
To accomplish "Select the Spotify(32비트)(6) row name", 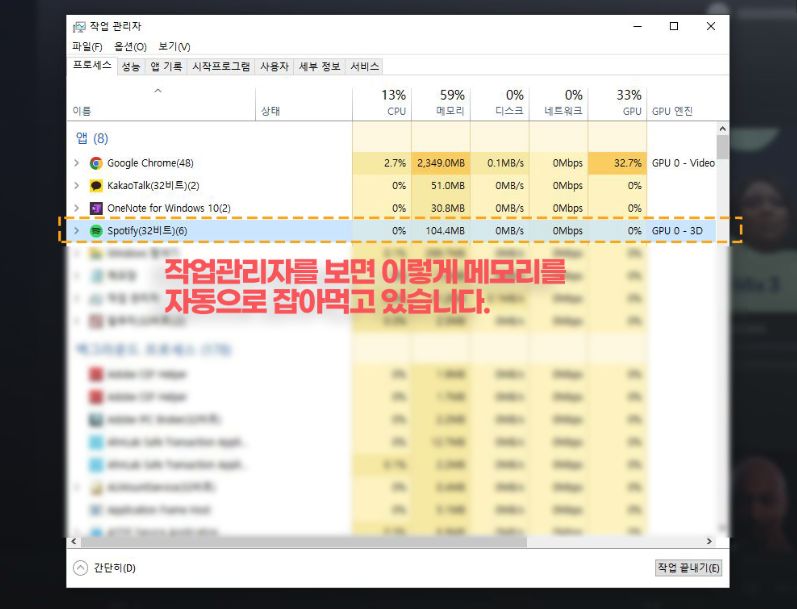I will point(147,231).
